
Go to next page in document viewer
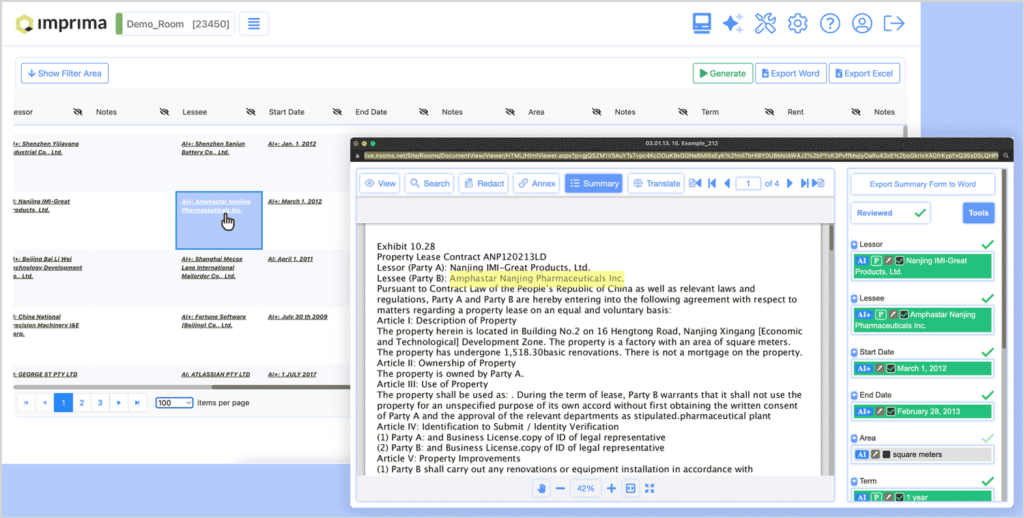[789, 183]
